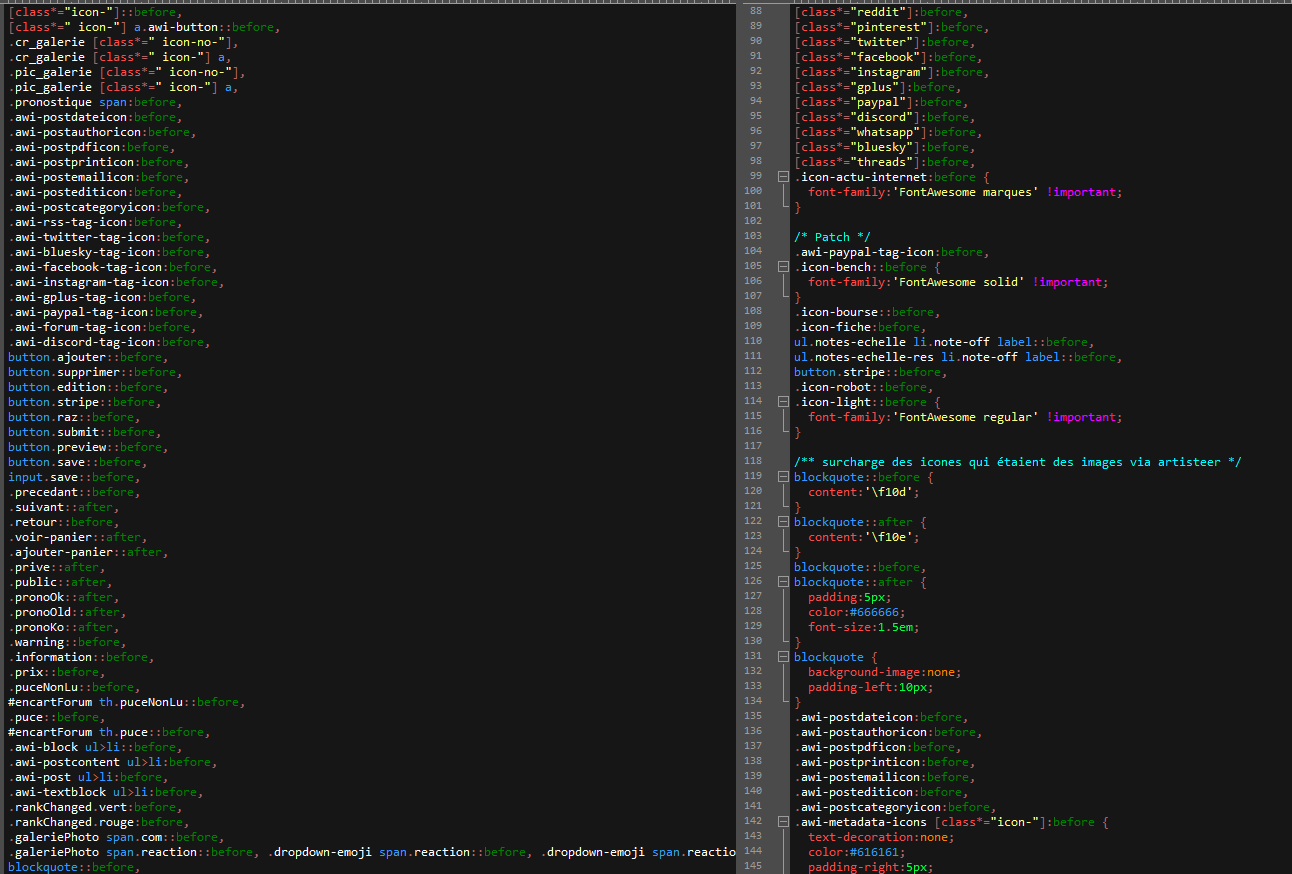Click line number 117 in the margin
The image size is (1292, 874).
coord(753,447)
